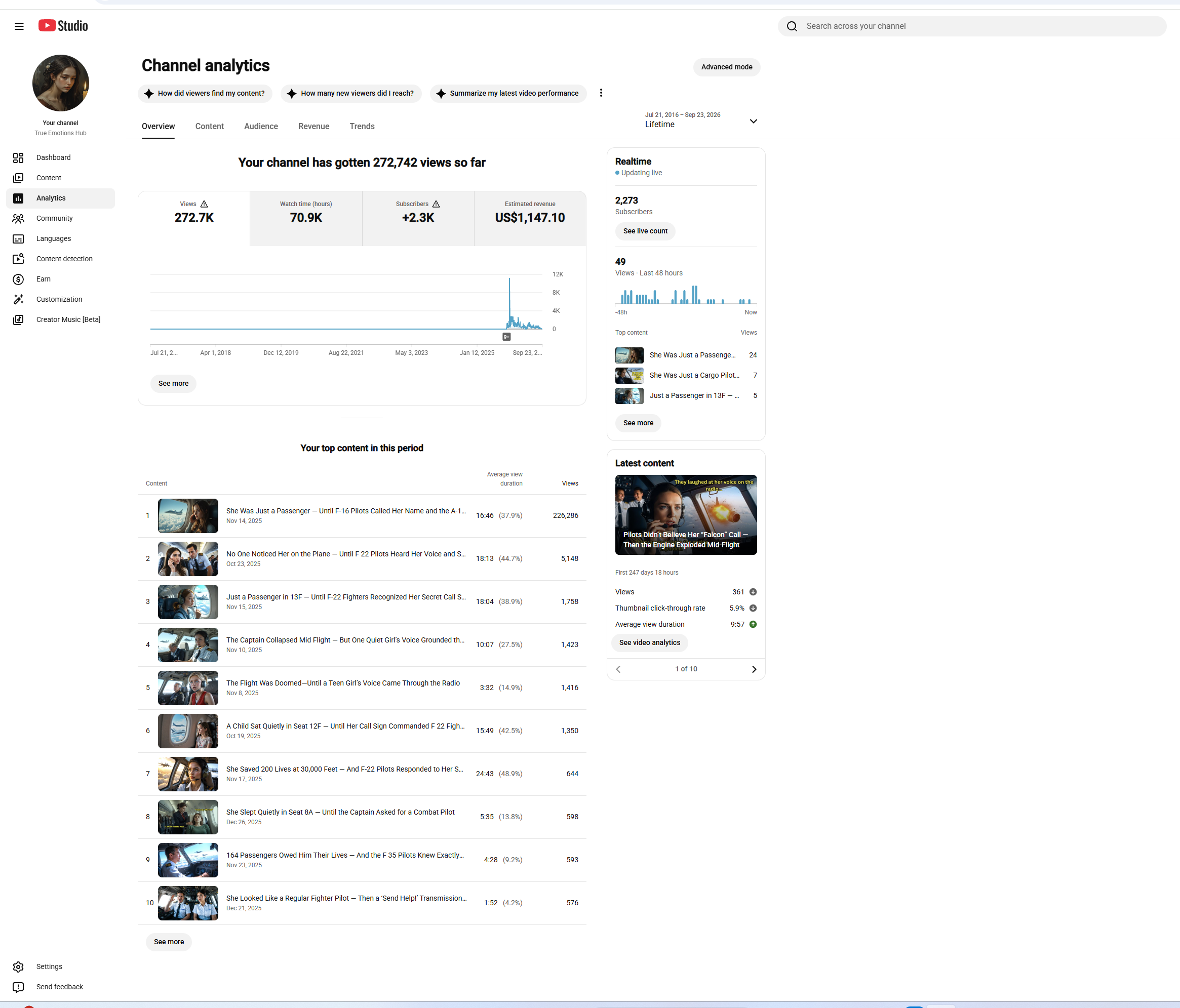Open Languages in the sidebar
Viewport: 1180px width, 1008px height.
(60, 238)
